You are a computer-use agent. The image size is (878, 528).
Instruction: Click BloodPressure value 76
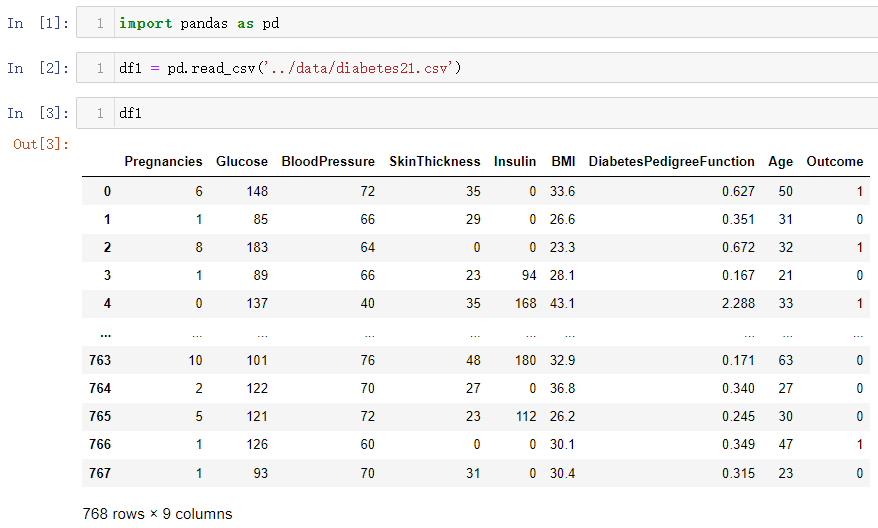pos(367,360)
